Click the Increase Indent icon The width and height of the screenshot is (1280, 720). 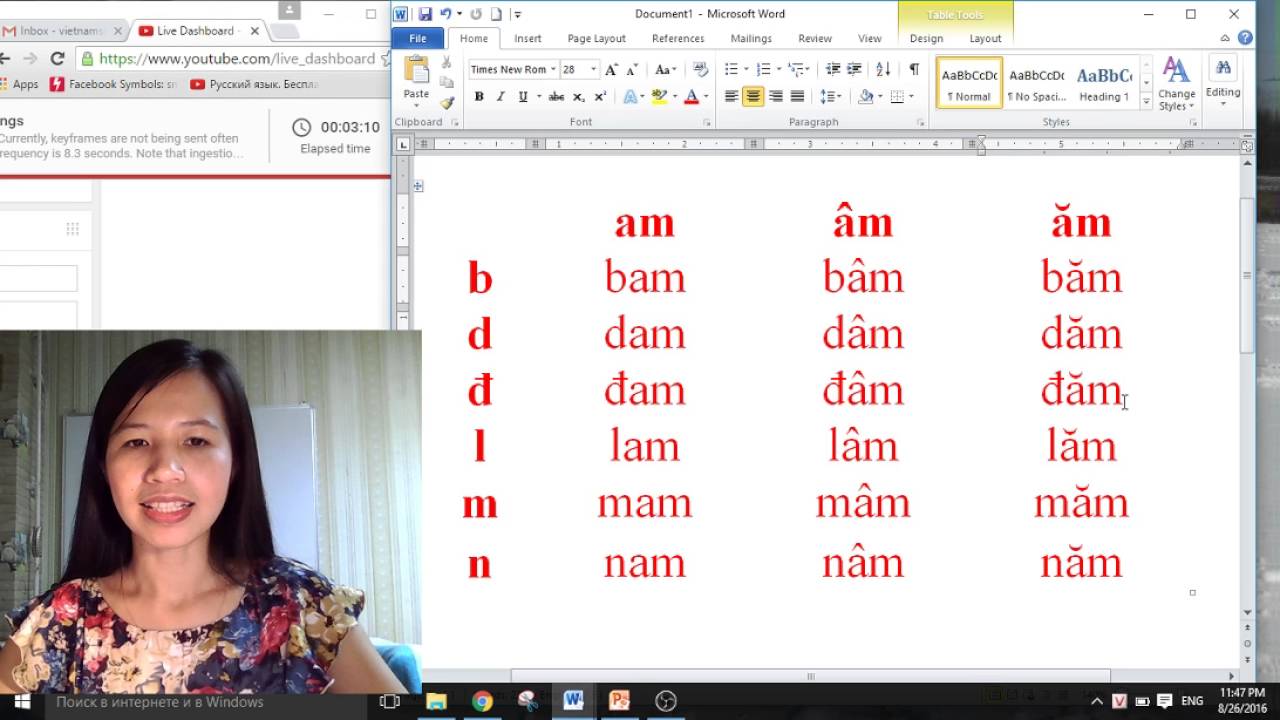pos(854,69)
